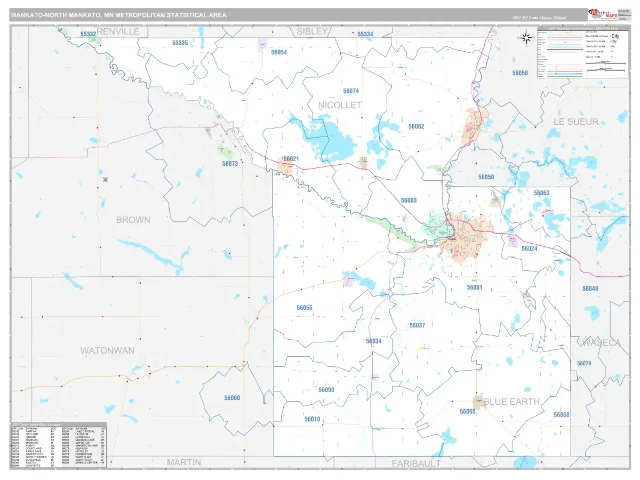Image resolution: width=640 pixels, height=480 pixels.
Task: Select the WATONWAN county label
Action: pos(107,351)
